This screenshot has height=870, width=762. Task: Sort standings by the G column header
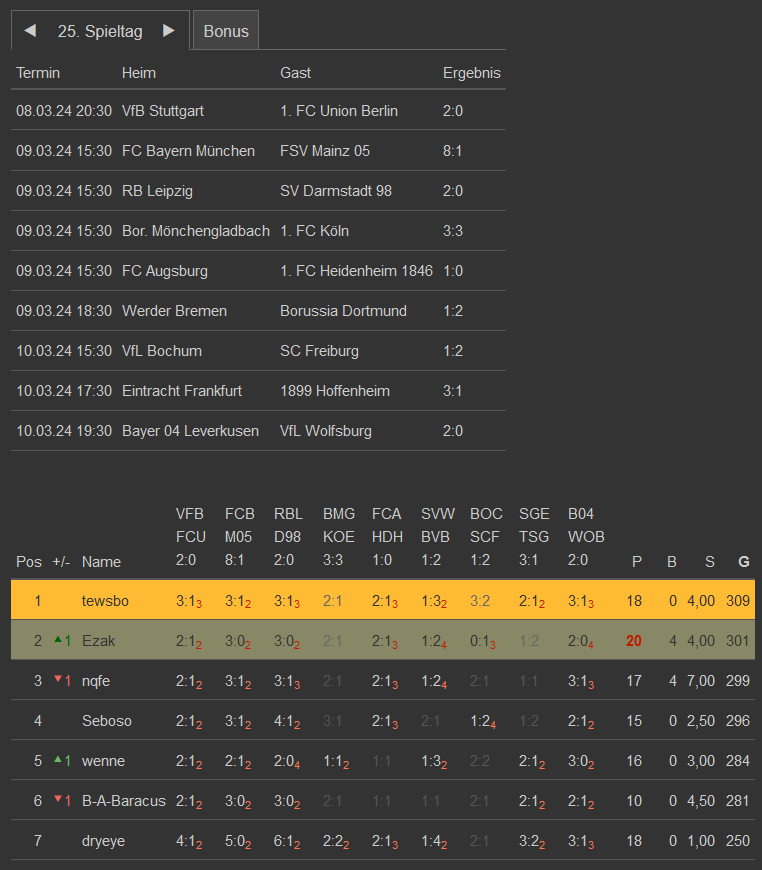pos(743,562)
